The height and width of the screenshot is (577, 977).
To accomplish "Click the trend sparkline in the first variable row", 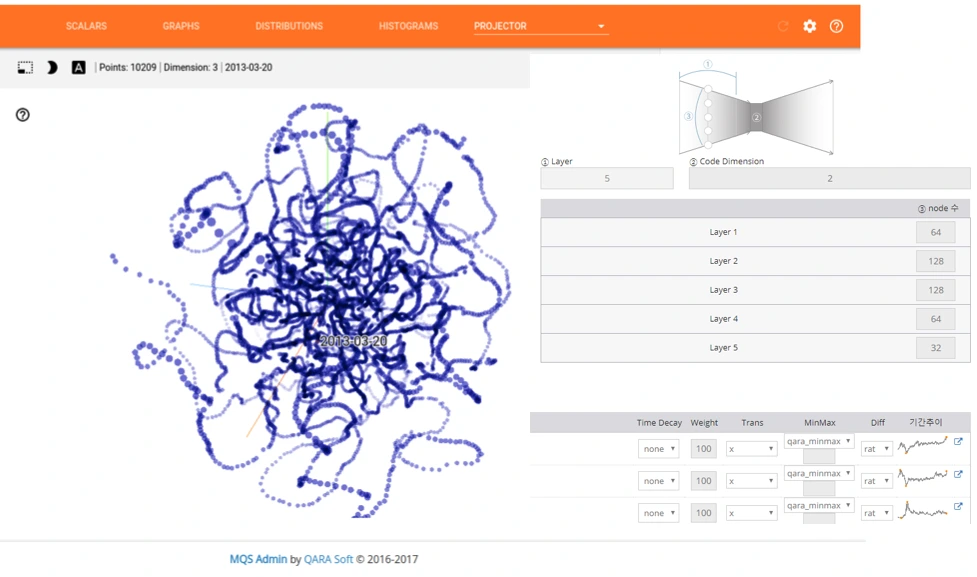I will [x=922, y=445].
